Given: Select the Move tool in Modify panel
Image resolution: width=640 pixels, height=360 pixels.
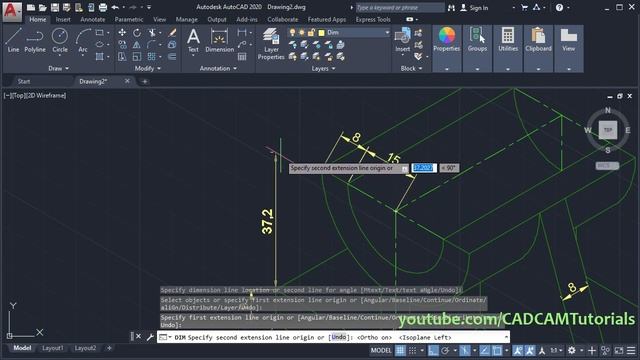Looking at the screenshot, I should point(122,33).
